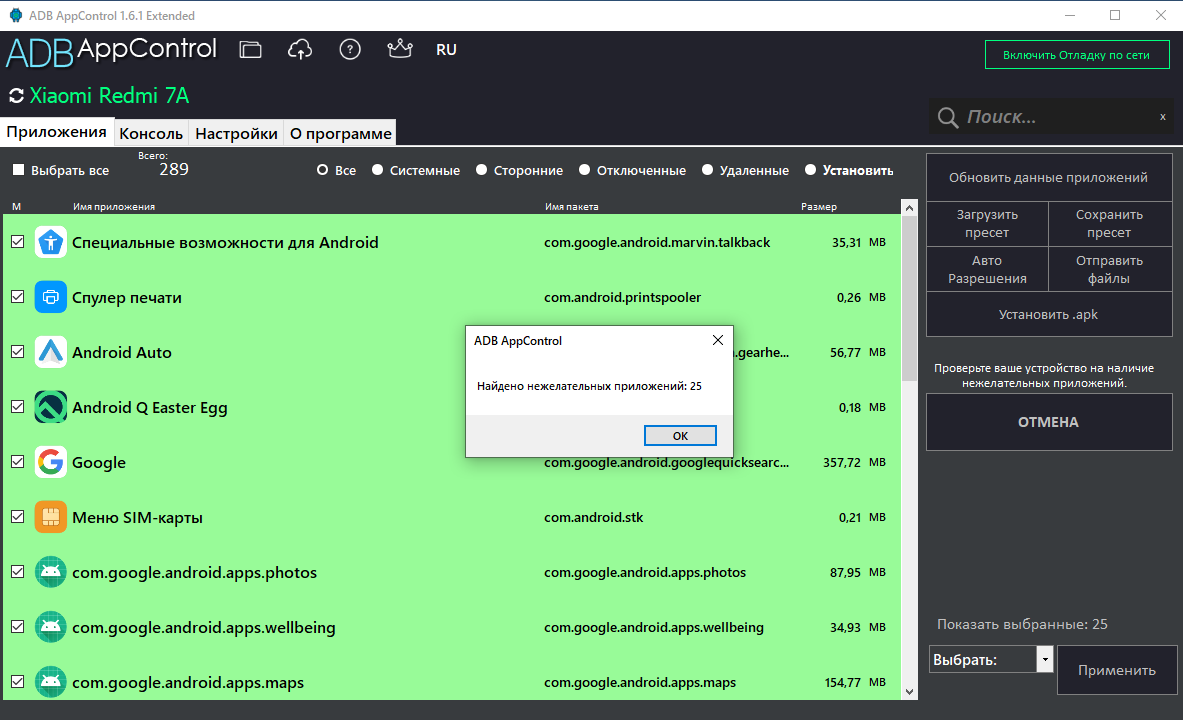Toggle the Выбрать все checkbox

pyautogui.click(x=19, y=170)
